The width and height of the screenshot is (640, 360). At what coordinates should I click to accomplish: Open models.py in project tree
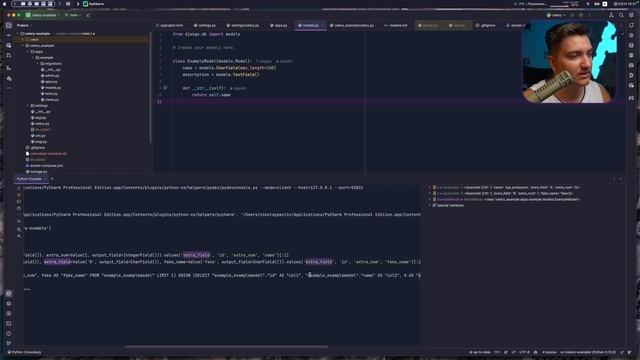coord(51,88)
